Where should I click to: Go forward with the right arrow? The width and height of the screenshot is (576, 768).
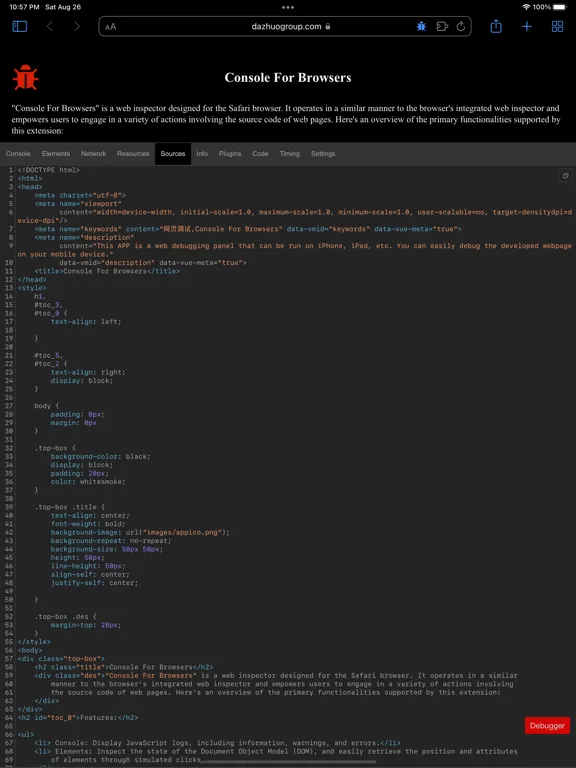76,26
